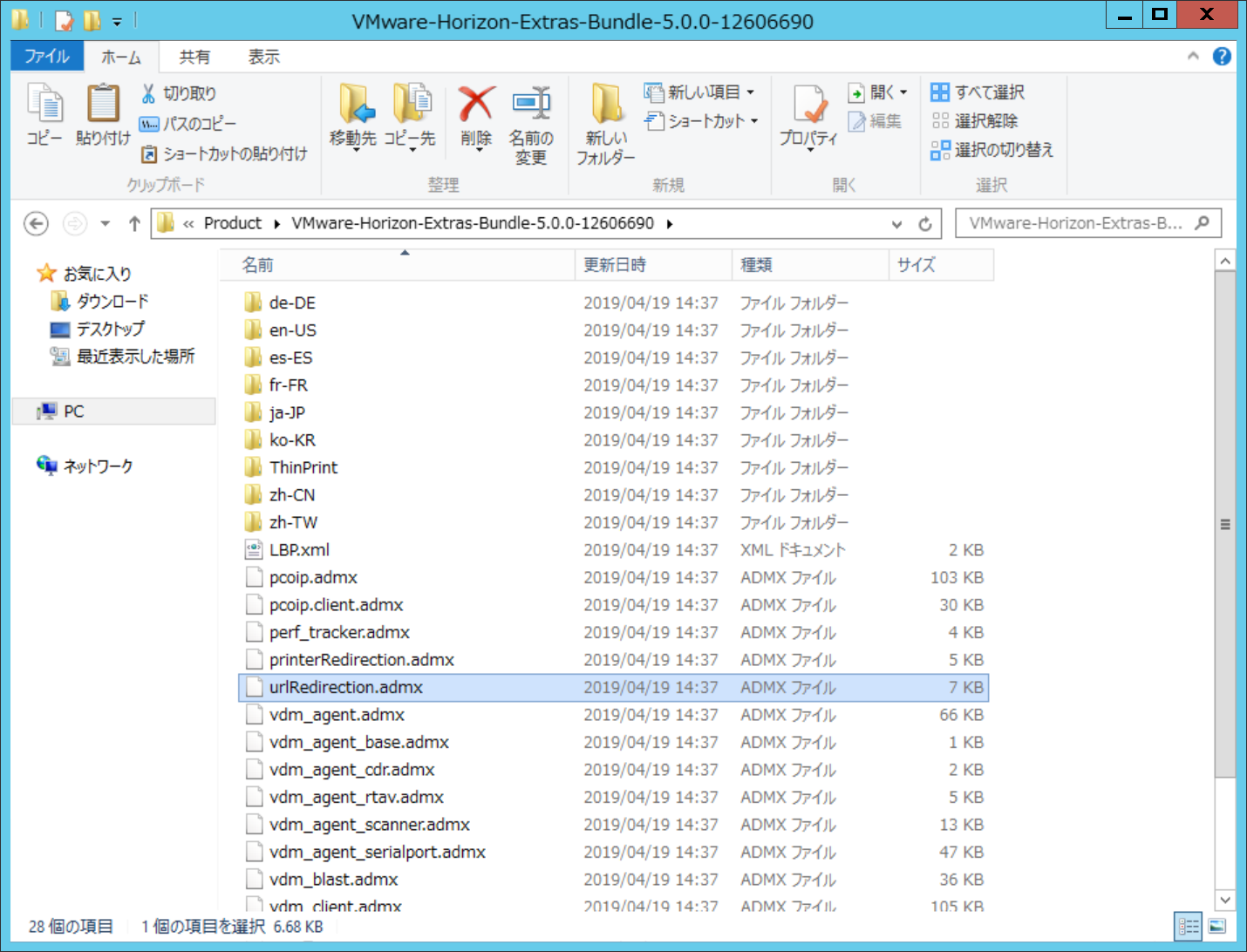
Task: Click Product in the address breadcrumb
Action: (x=233, y=223)
